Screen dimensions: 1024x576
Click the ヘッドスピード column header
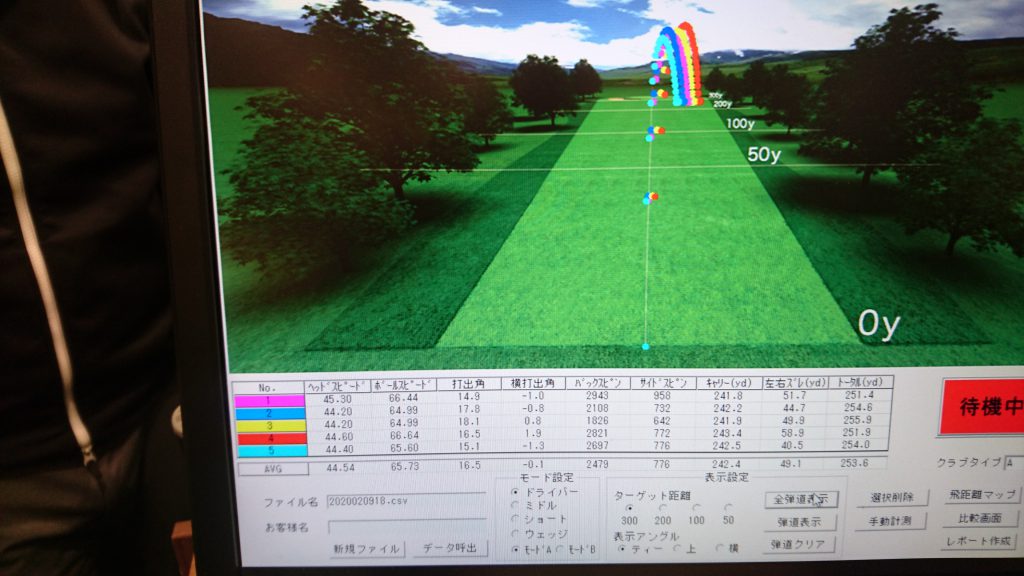coord(337,386)
